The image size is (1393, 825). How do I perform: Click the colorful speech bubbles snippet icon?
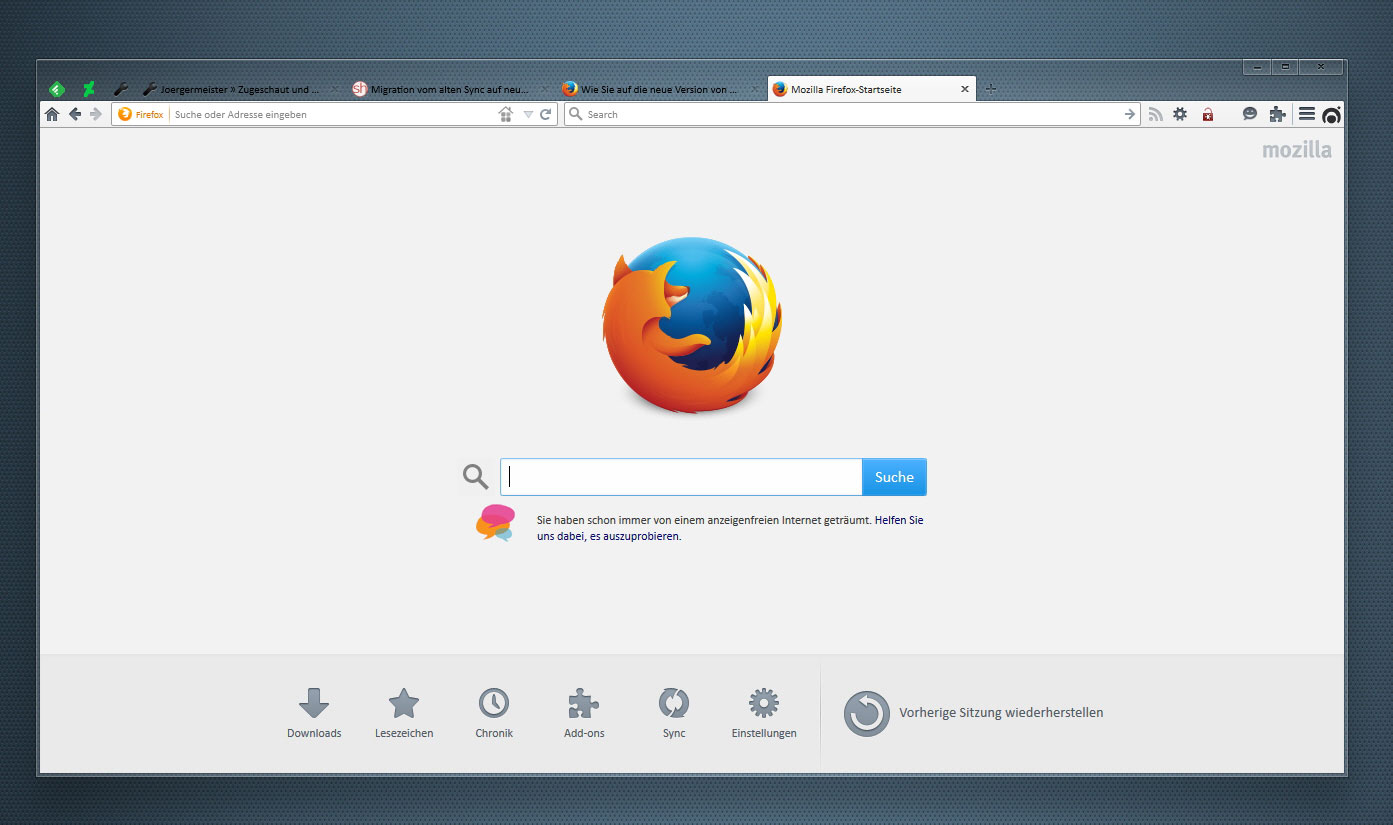(495, 523)
